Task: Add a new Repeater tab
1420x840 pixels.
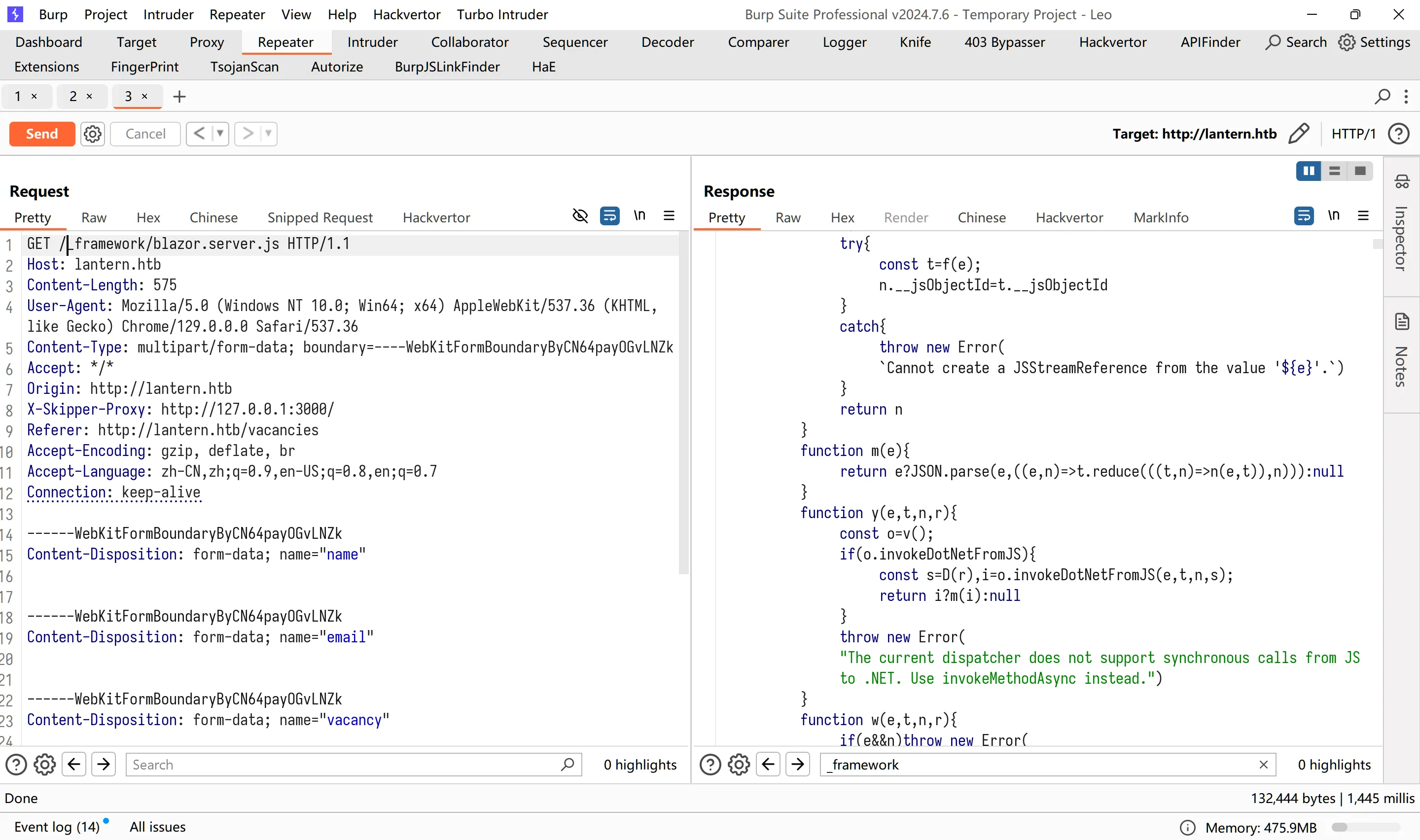Action: pos(179,97)
